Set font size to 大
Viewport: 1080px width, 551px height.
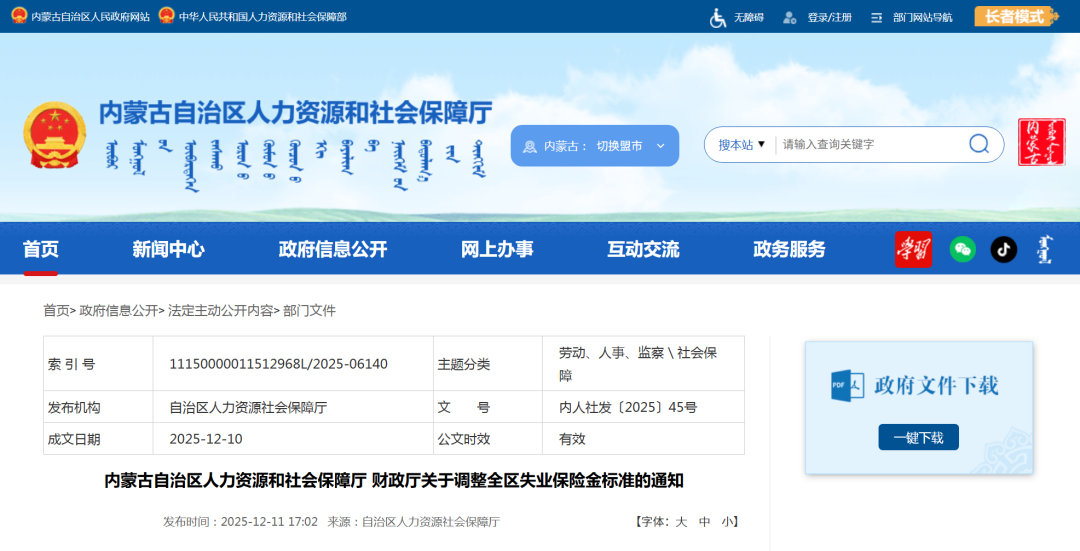click(681, 522)
